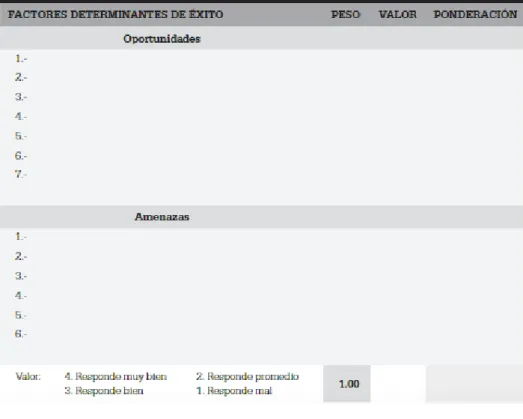Click the 'Valor:' legend label
Image resolution: width=523 pixels, height=419 pixels.
(28, 377)
